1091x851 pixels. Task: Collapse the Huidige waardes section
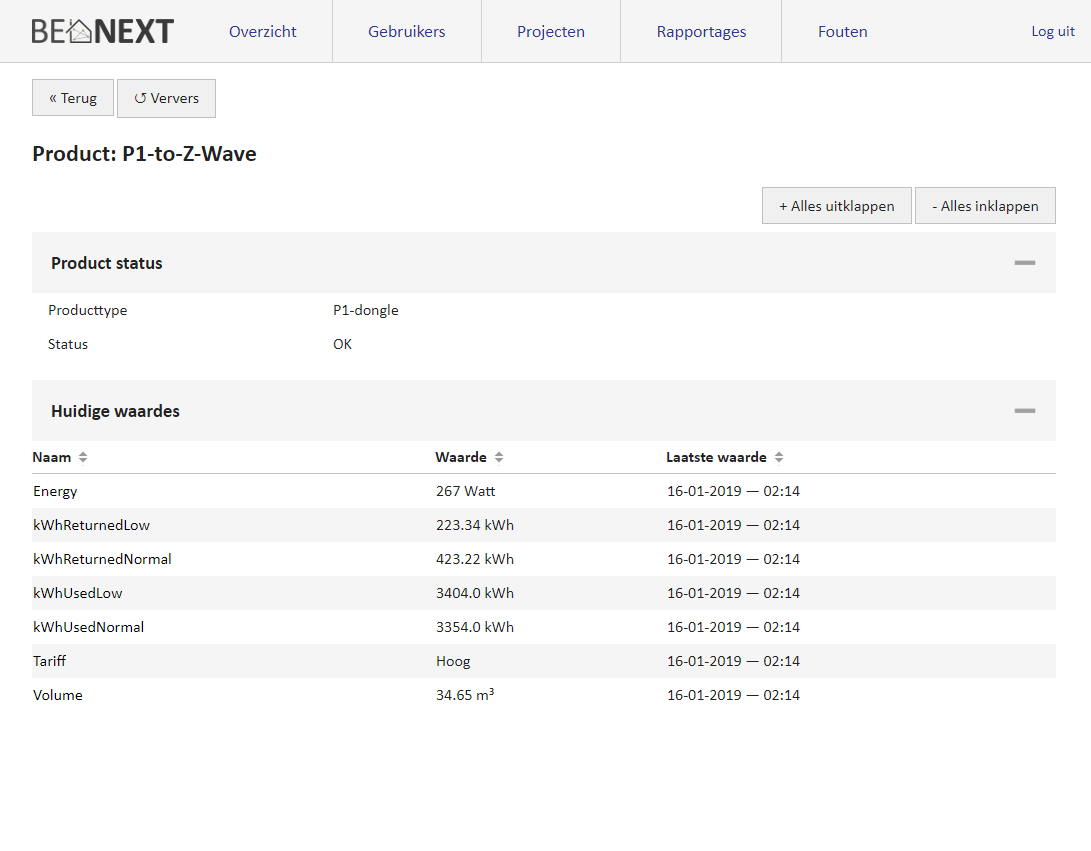click(1025, 411)
